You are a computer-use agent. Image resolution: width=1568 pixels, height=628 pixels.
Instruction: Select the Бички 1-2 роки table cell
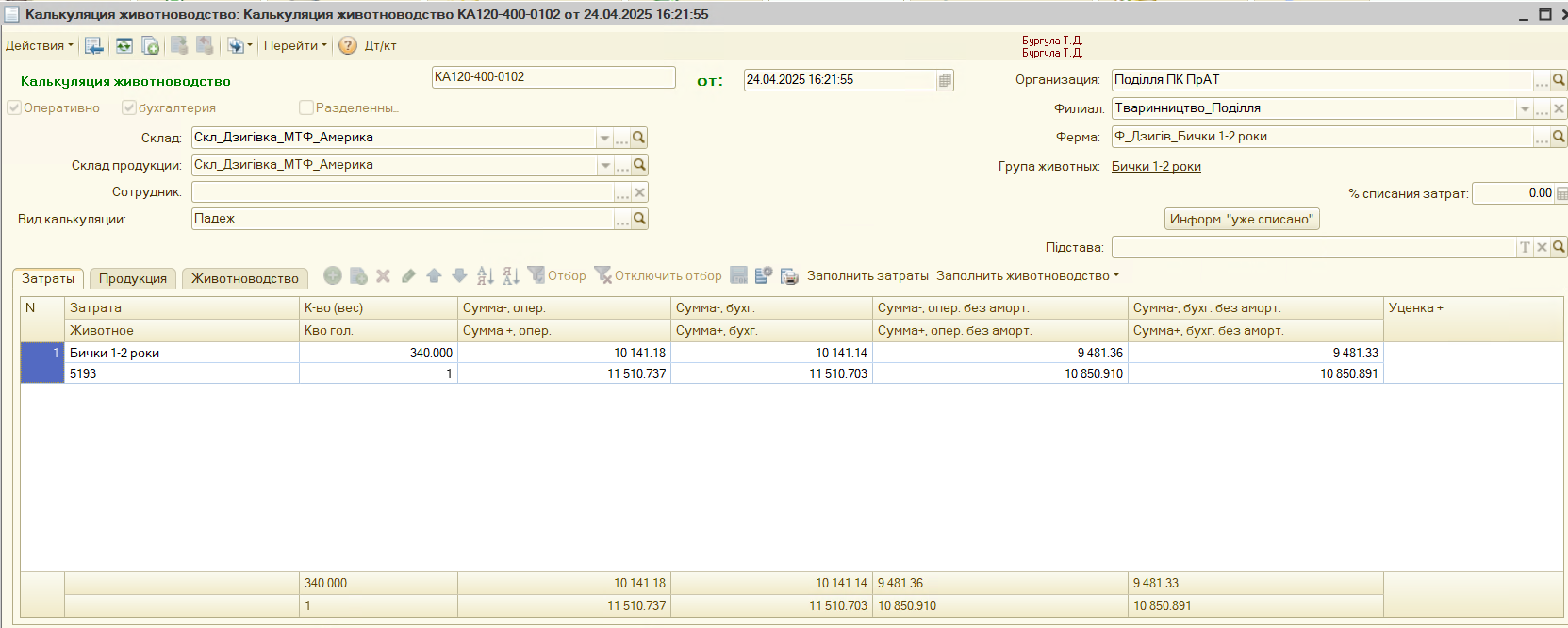pos(182,353)
